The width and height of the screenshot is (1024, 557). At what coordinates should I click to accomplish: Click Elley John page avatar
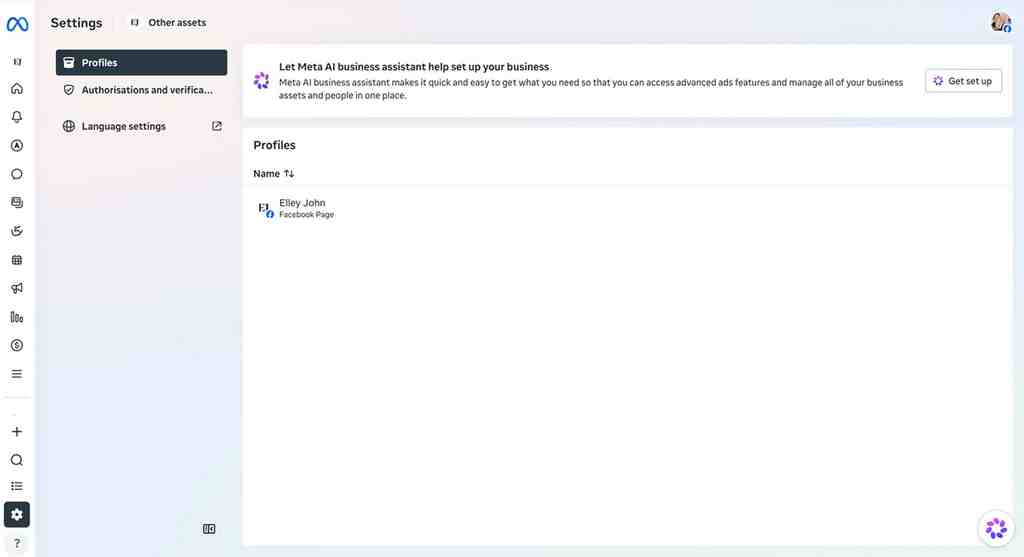tap(264, 209)
